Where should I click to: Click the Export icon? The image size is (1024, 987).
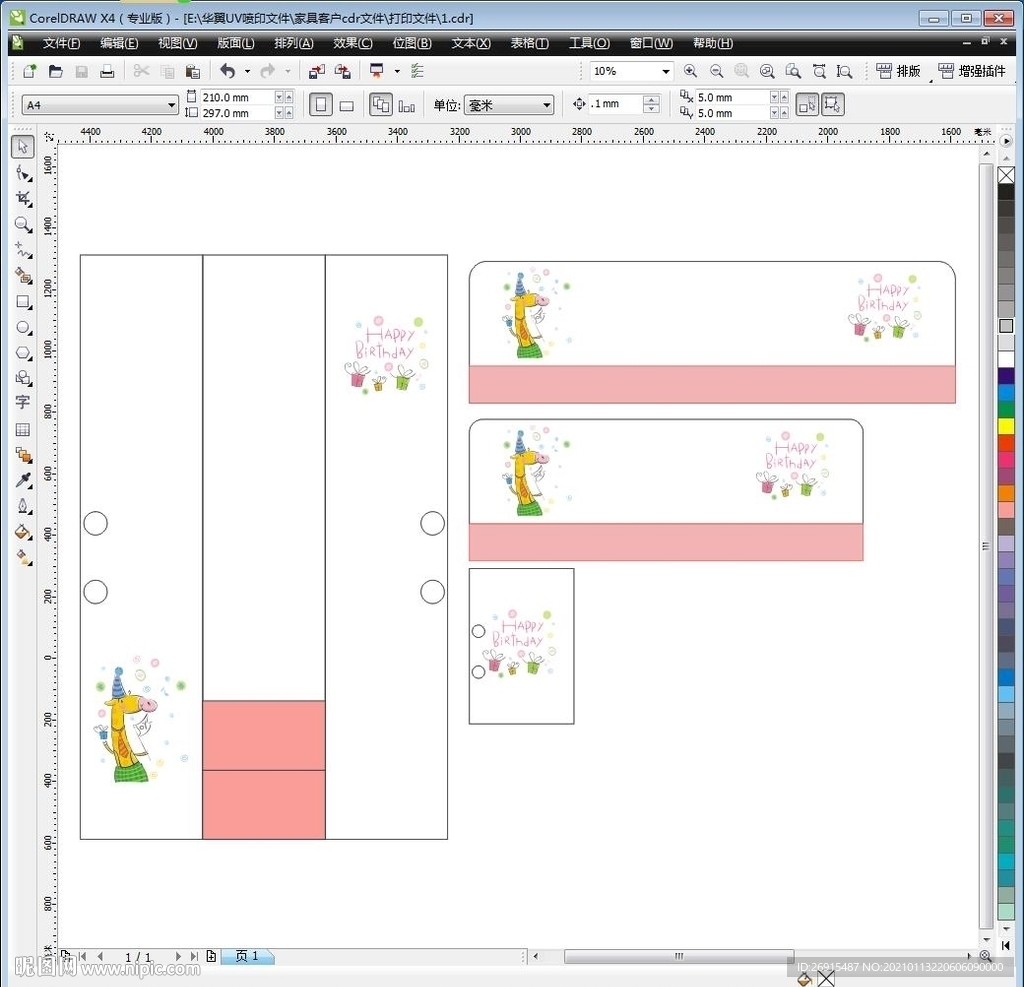(x=343, y=71)
